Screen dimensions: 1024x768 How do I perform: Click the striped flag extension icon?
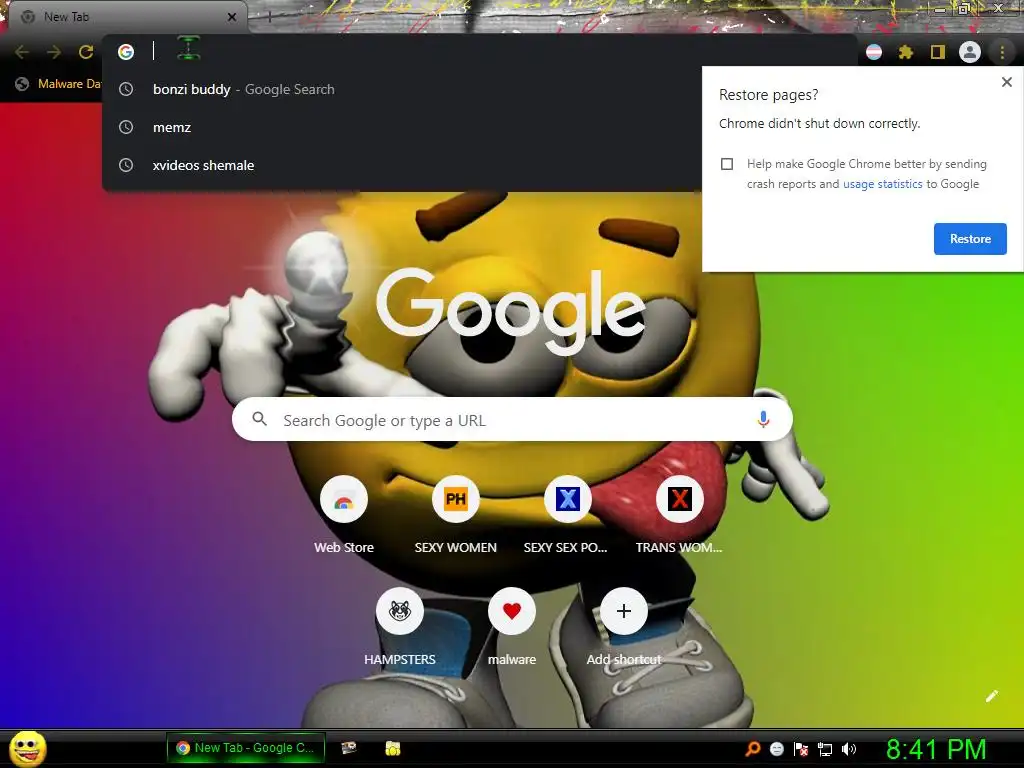pyautogui.click(x=874, y=52)
